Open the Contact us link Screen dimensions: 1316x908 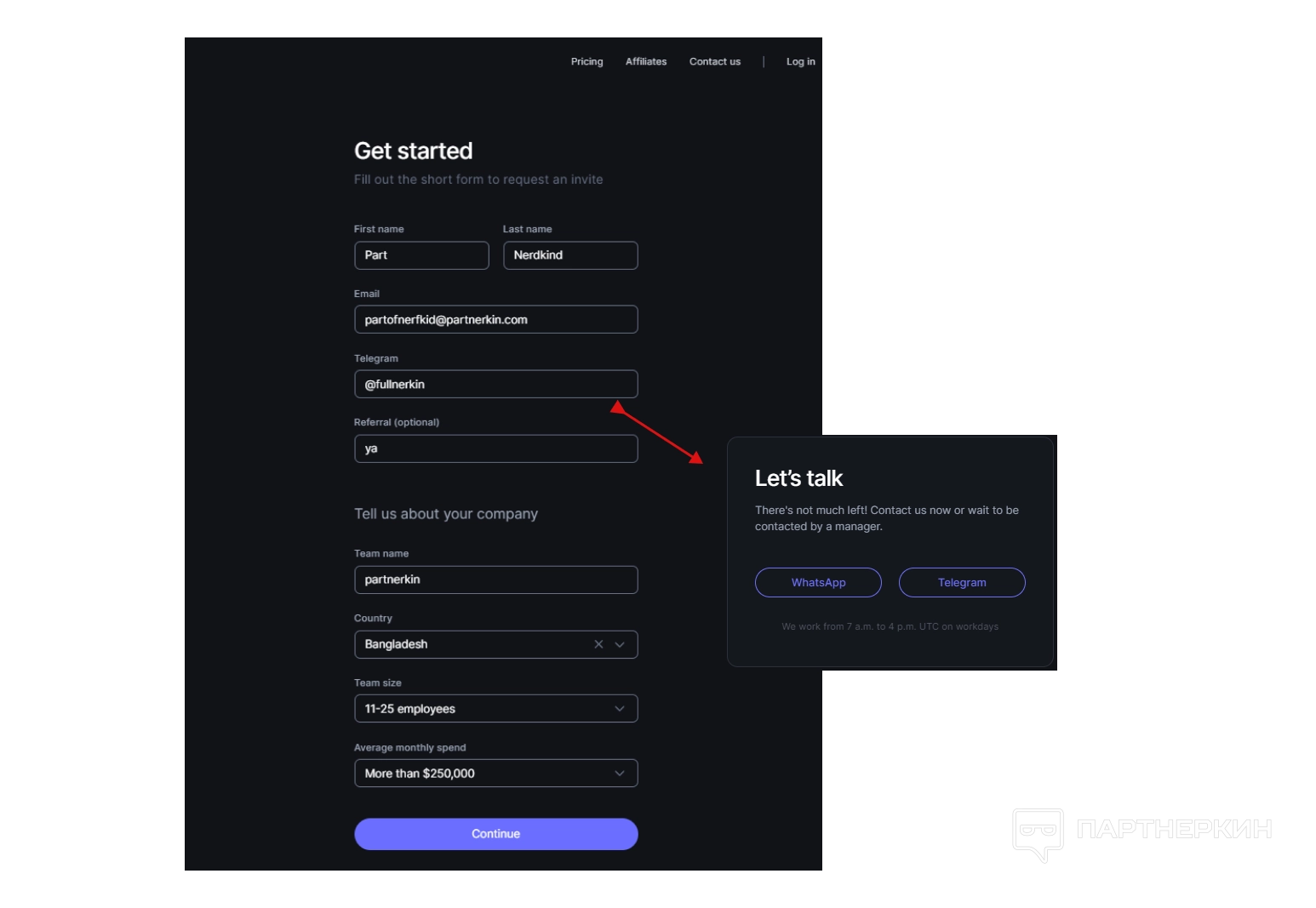[715, 61]
